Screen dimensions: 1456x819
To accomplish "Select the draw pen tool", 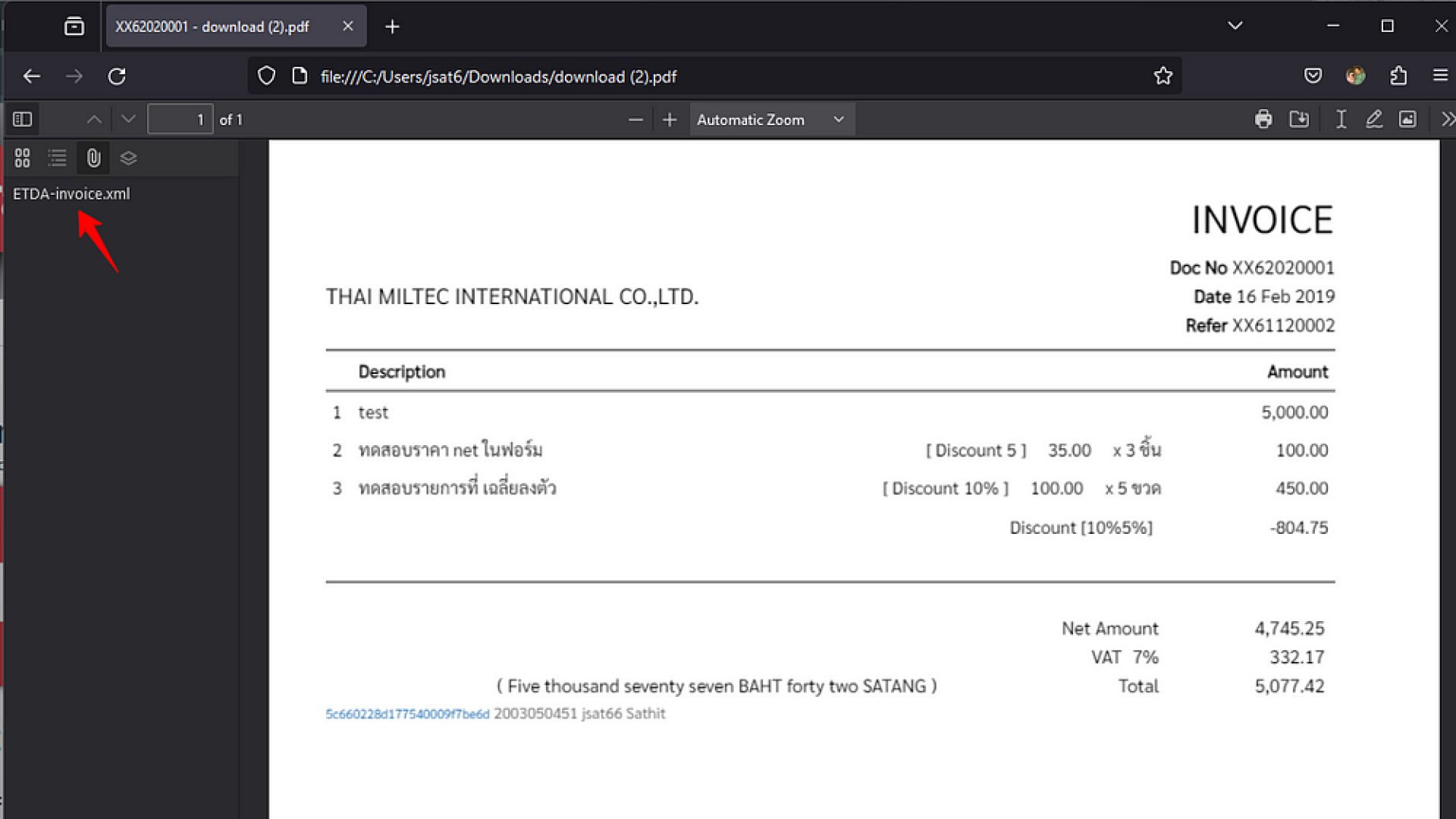I will (x=1374, y=119).
